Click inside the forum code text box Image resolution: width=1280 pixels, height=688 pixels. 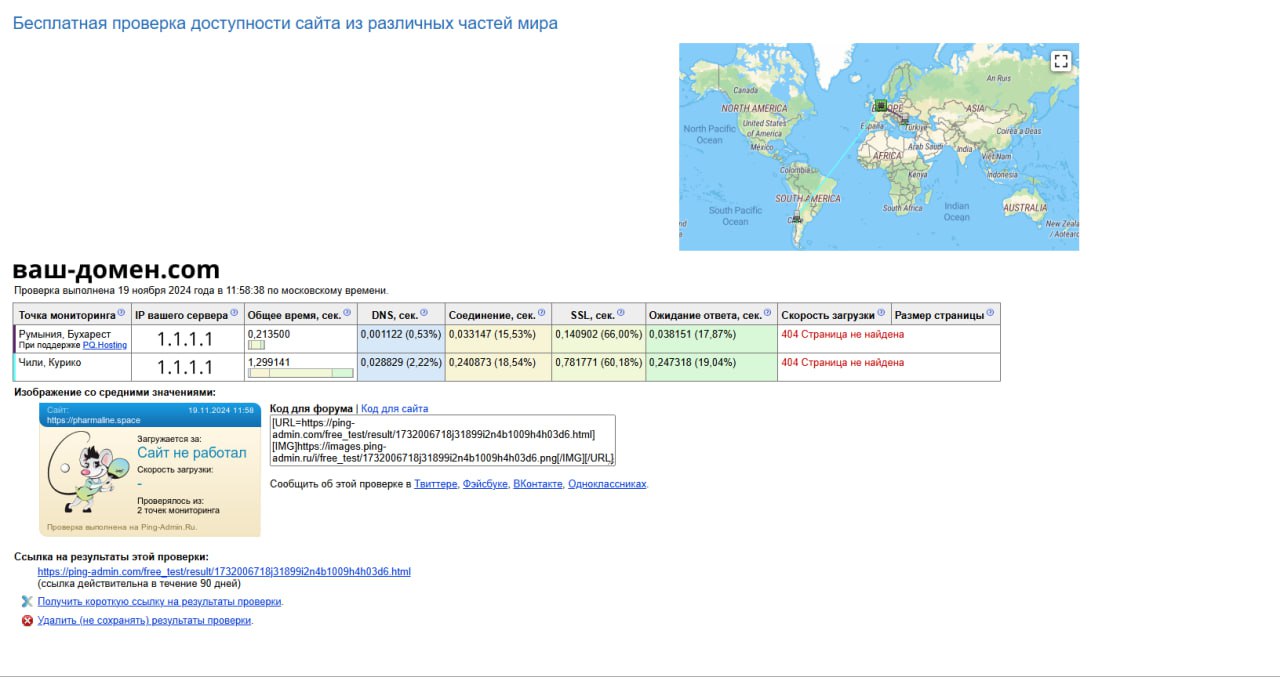coord(443,440)
